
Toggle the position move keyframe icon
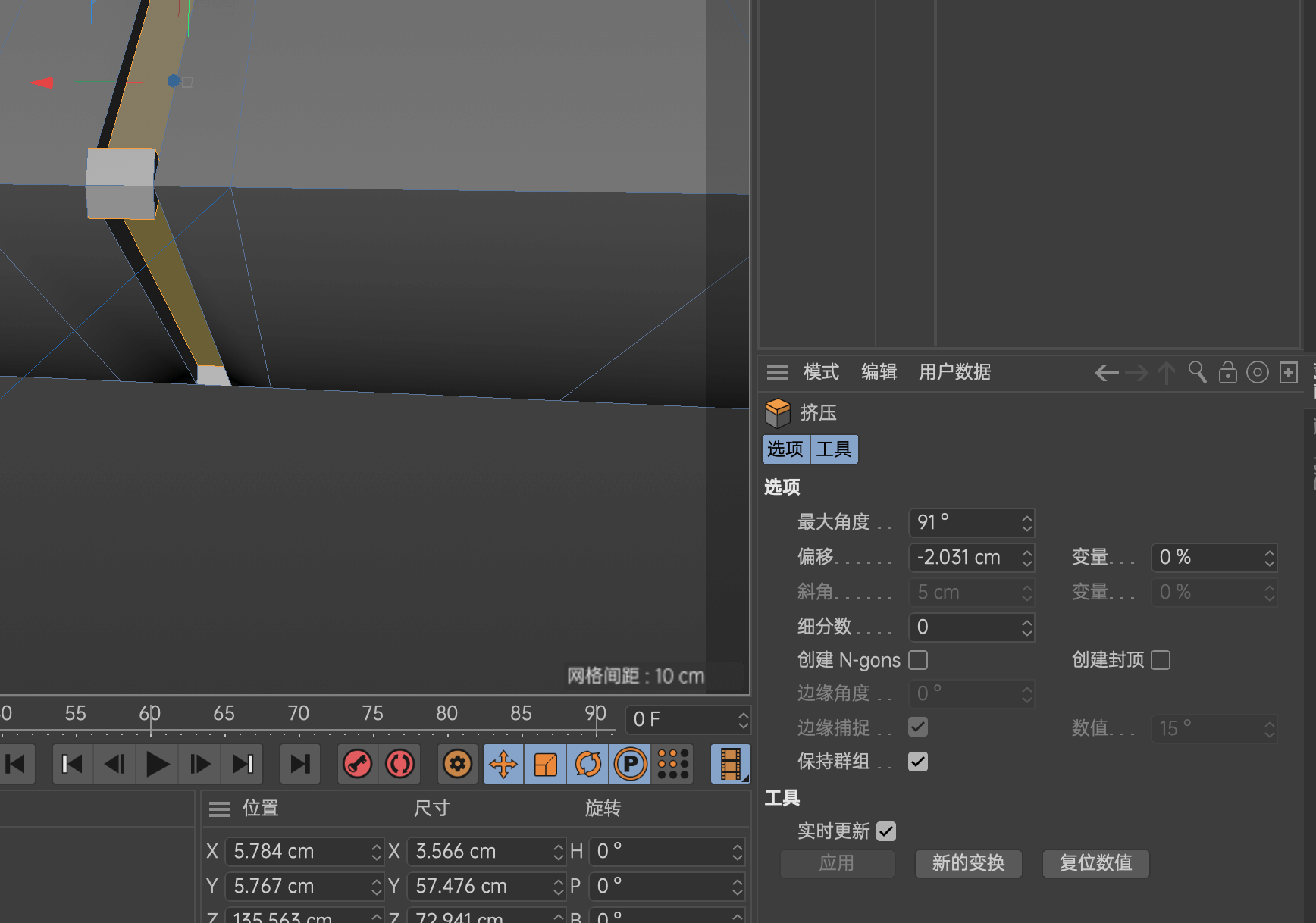pos(503,764)
